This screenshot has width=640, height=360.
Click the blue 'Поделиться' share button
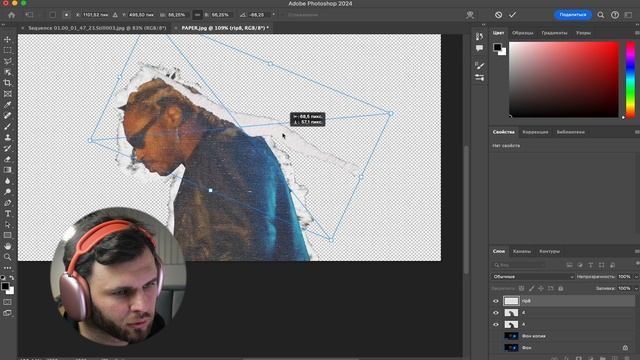point(573,15)
